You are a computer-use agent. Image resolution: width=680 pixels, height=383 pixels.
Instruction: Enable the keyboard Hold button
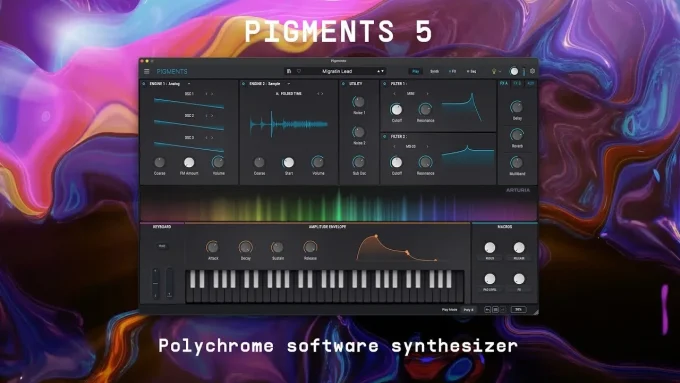click(162, 246)
